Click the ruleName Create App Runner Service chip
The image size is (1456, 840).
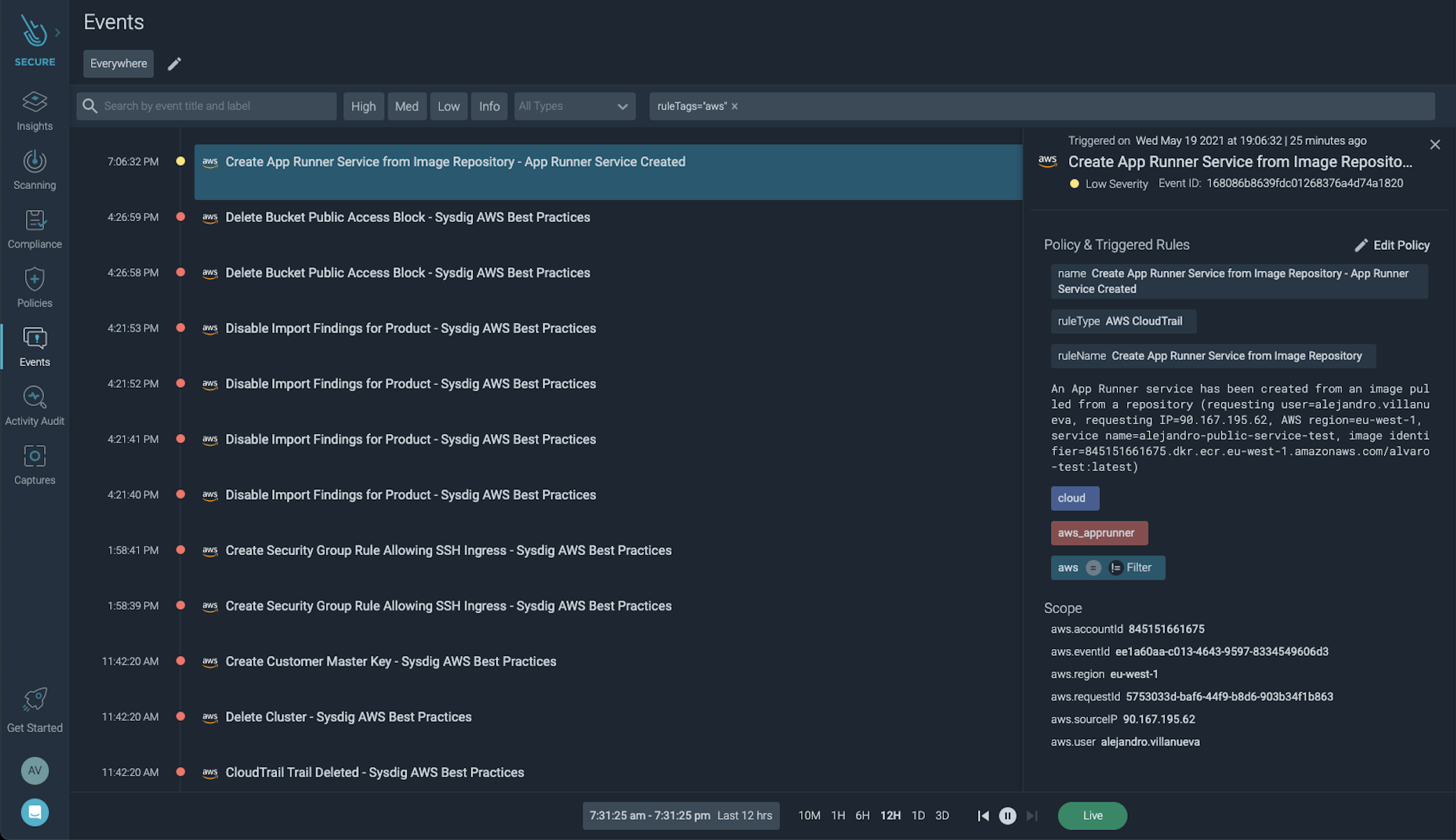point(1213,356)
